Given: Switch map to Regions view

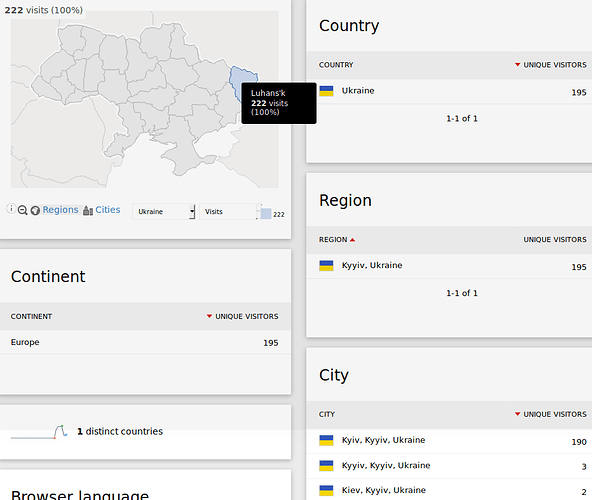Looking at the screenshot, I should 60,210.
